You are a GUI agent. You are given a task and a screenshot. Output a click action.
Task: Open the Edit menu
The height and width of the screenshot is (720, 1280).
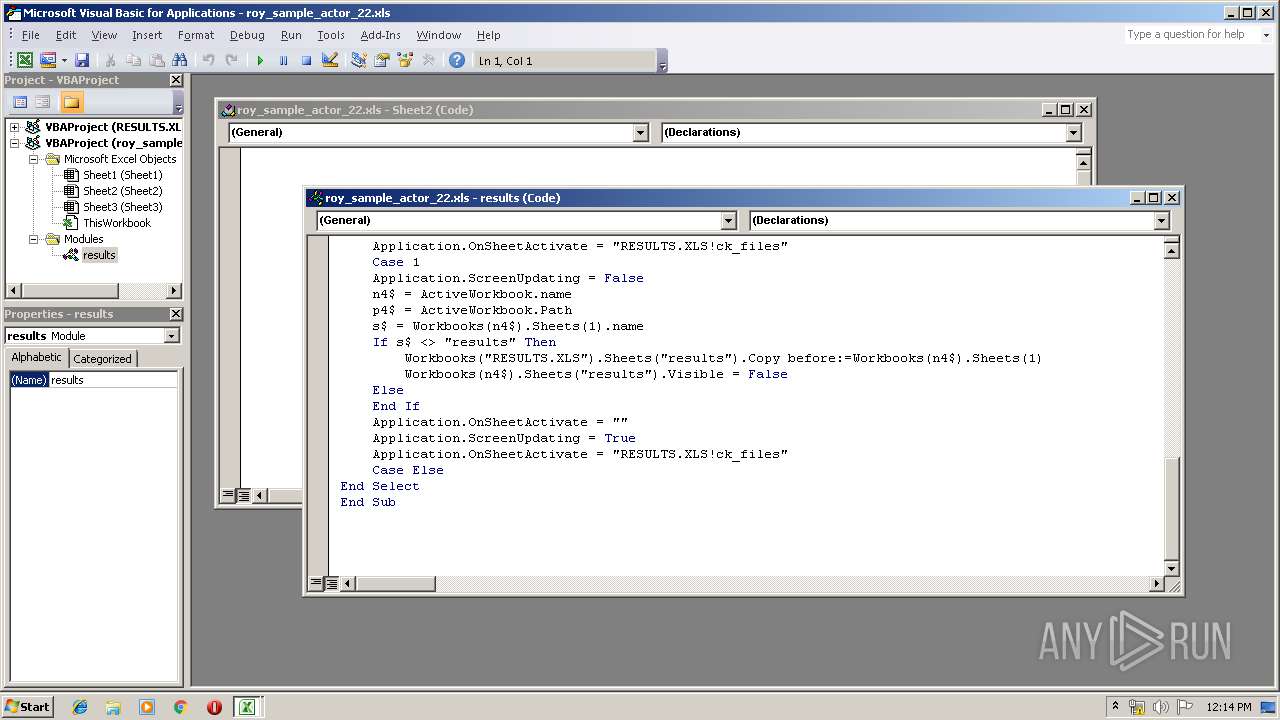pos(66,35)
